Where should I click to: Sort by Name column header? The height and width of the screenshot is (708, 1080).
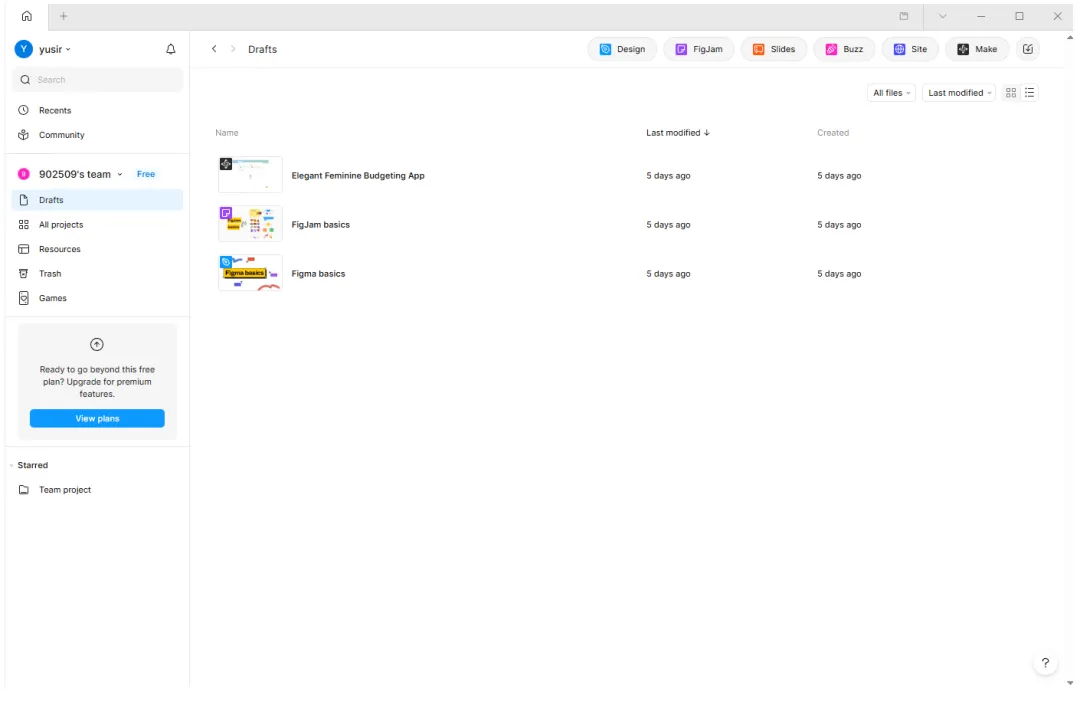pyautogui.click(x=227, y=133)
